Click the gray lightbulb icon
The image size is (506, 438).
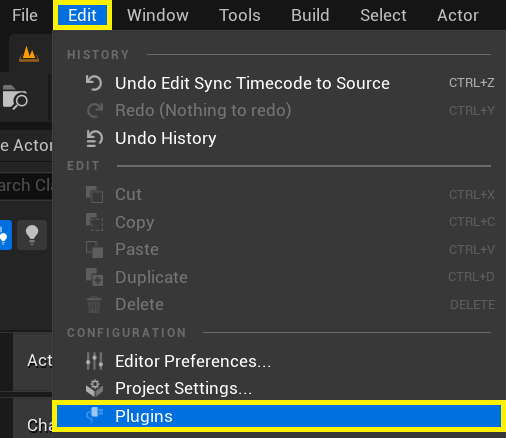[x=32, y=235]
